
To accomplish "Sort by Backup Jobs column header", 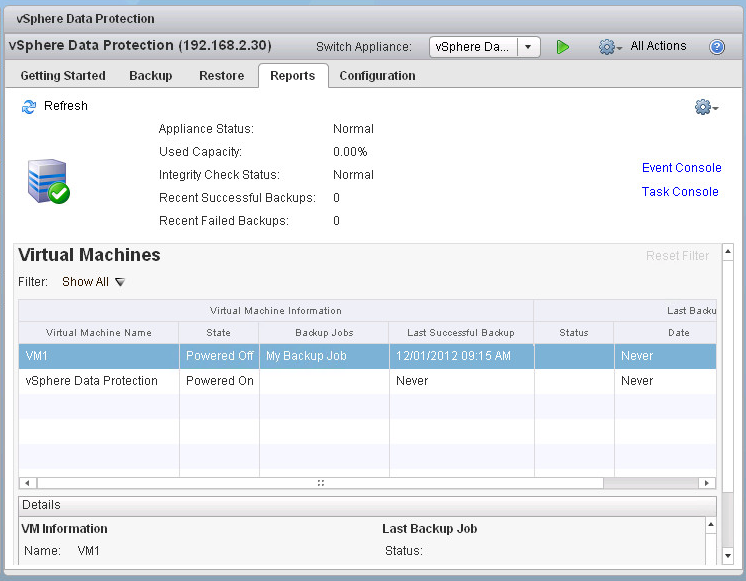I will click(324, 333).
